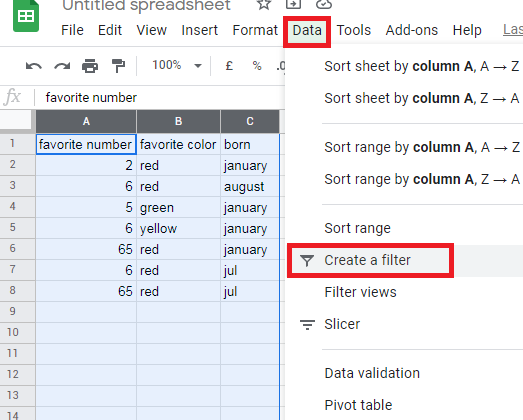Click cell A6 containing 65
Viewport: 523px width, 420px height.
coord(86,250)
